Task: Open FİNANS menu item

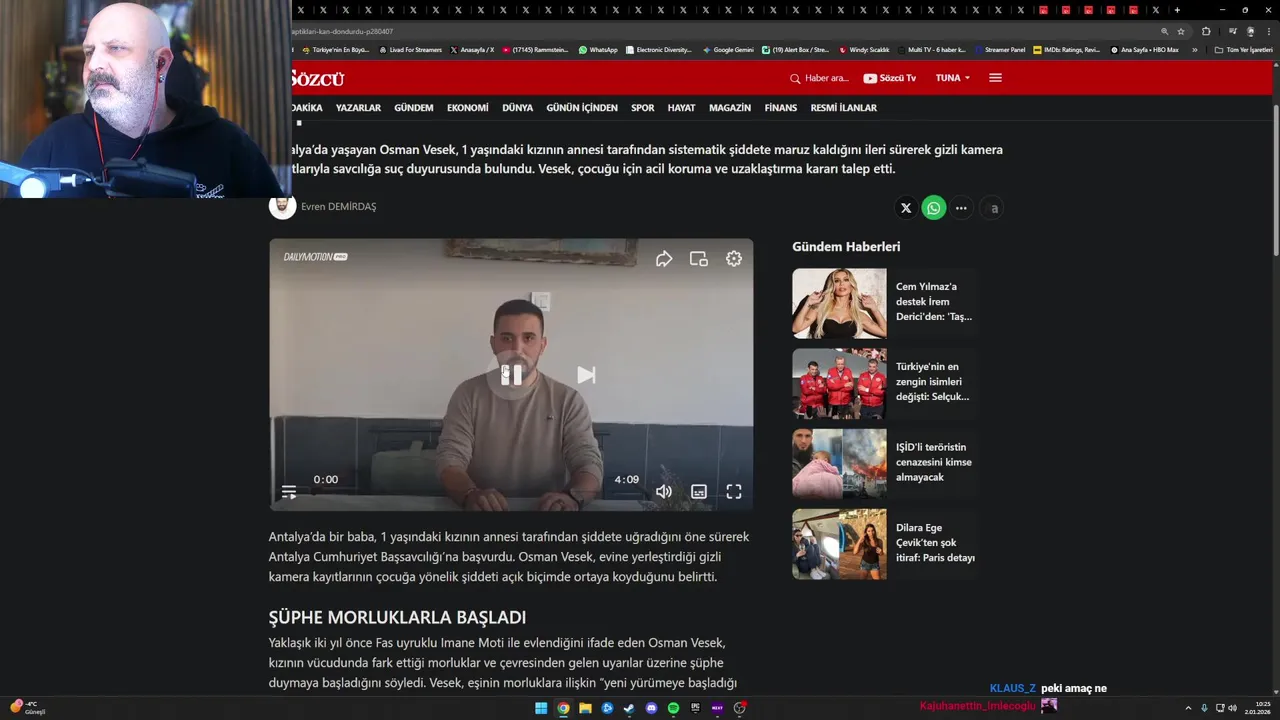Action: (781, 108)
